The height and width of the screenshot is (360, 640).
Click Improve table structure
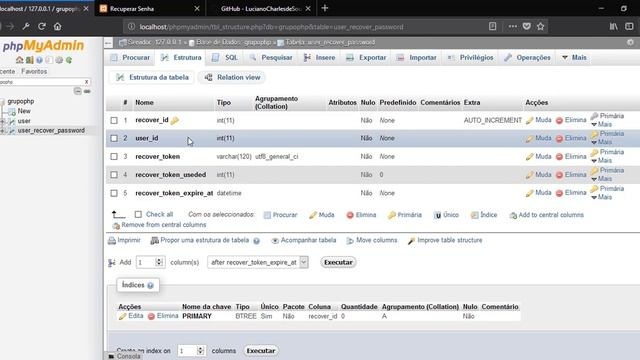point(445,240)
